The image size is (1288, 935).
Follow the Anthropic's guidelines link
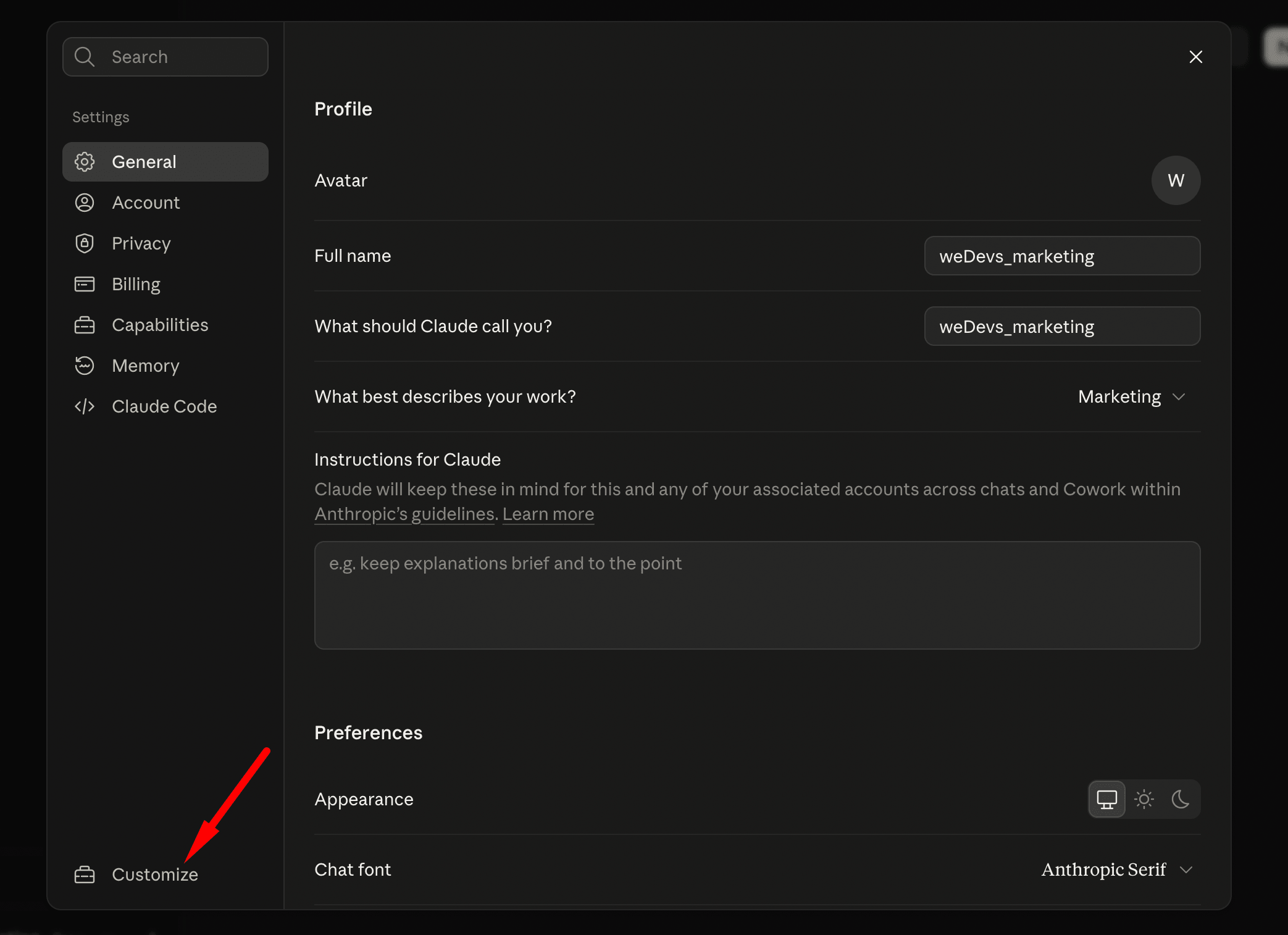(x=405, y=514)
